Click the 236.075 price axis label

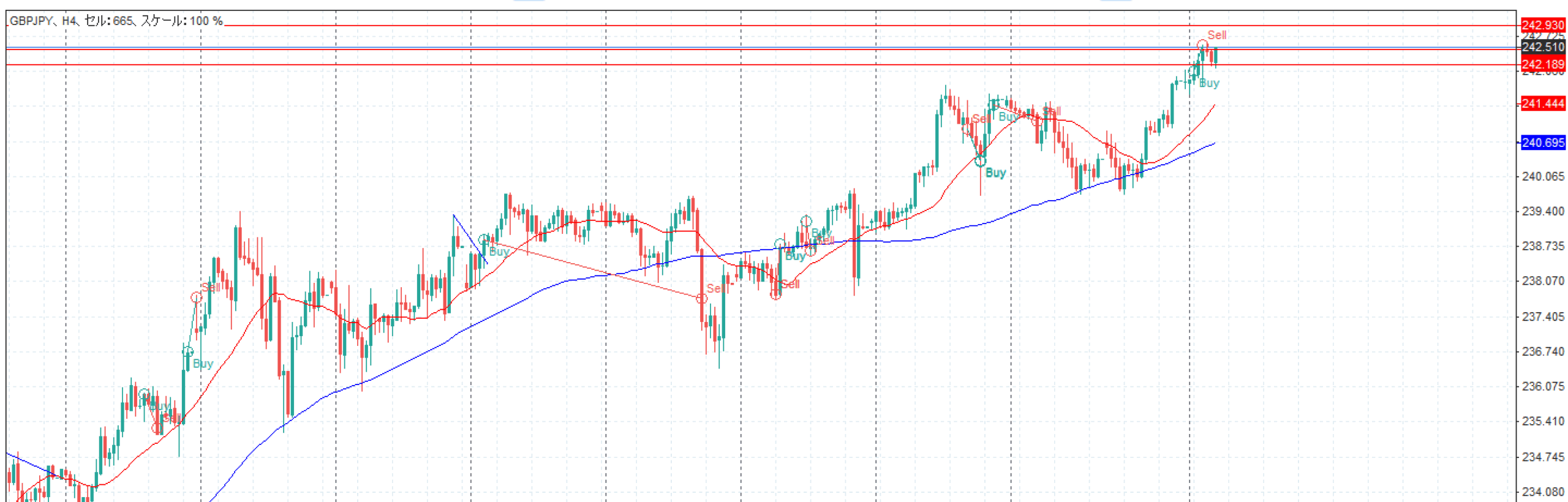point(1542,386)
